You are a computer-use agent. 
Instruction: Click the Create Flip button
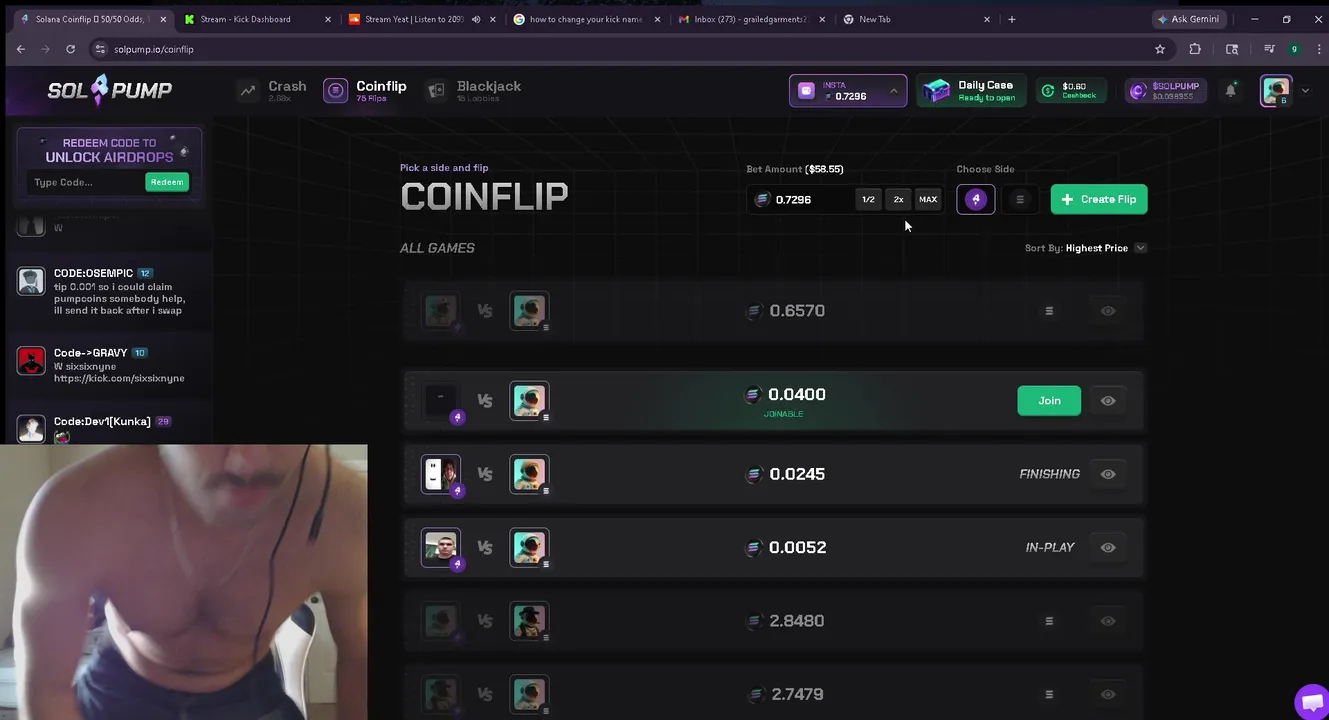1099,199
